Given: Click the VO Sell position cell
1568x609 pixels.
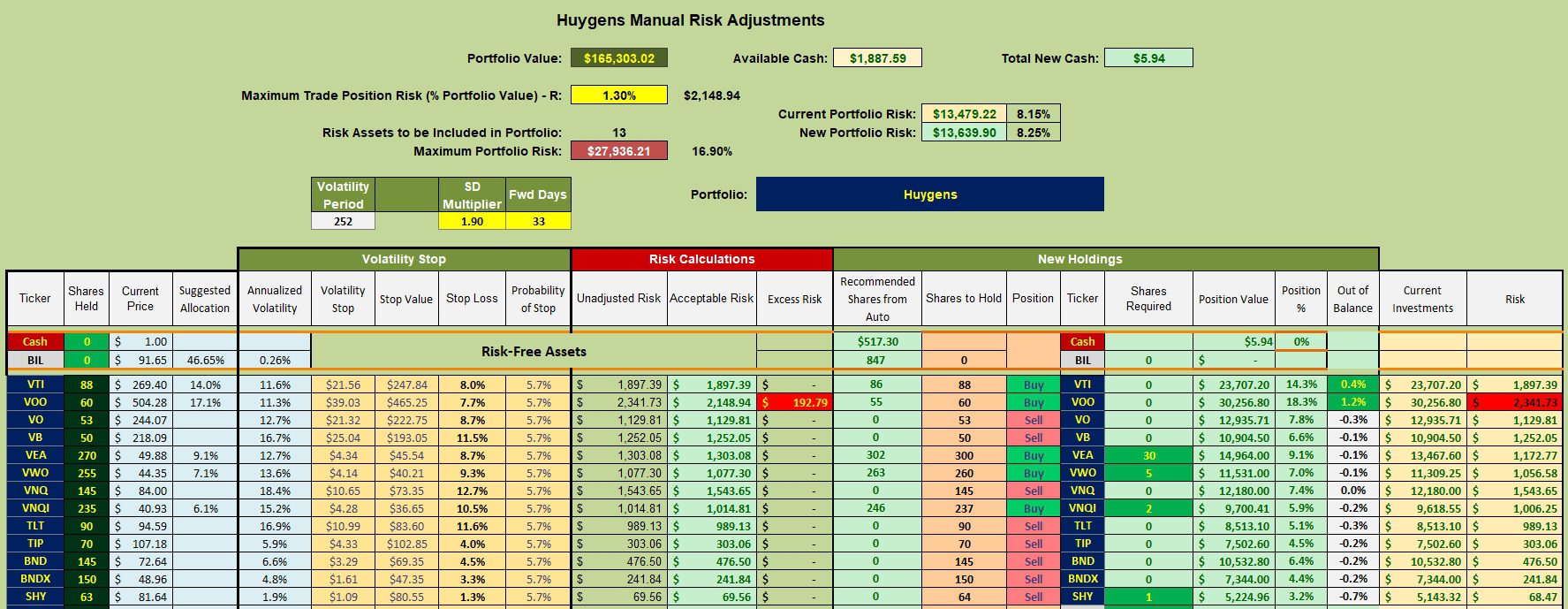Looking at the screenshot, I should (1034, 420).
